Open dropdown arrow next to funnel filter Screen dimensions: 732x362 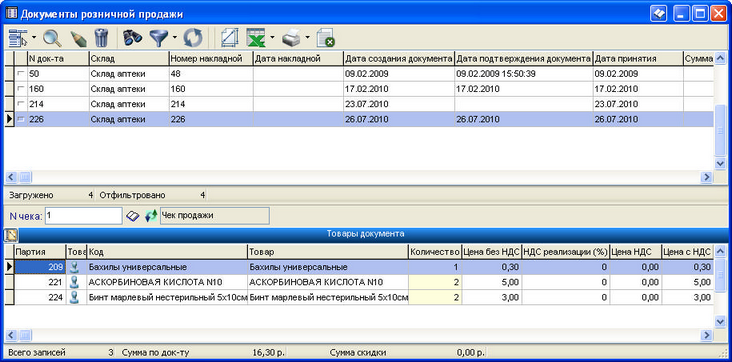click(x=174, y=38)
